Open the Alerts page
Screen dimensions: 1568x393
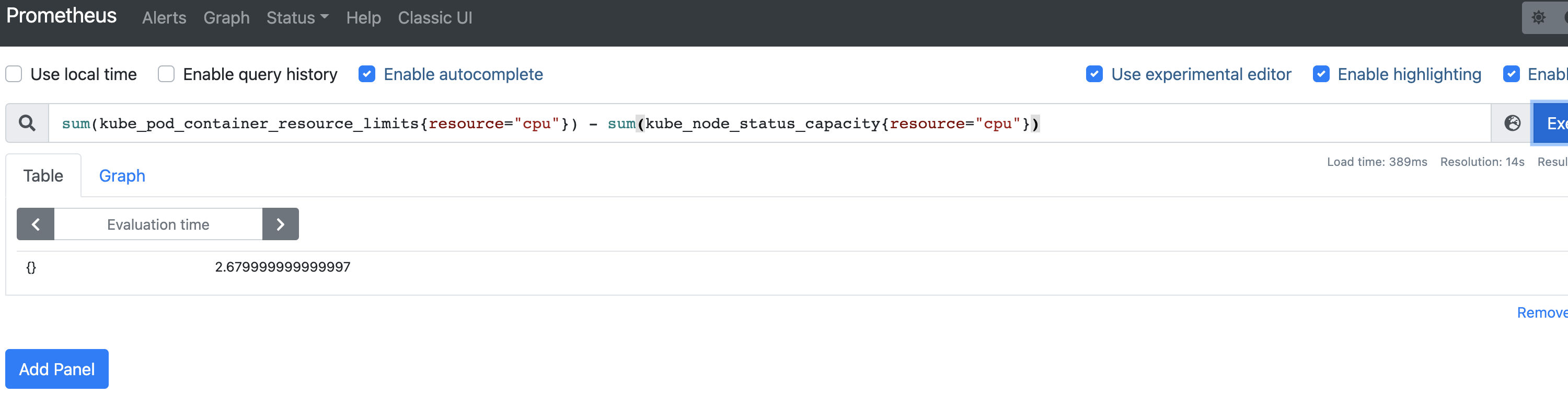pyautogui.click(x=164, y=18)
